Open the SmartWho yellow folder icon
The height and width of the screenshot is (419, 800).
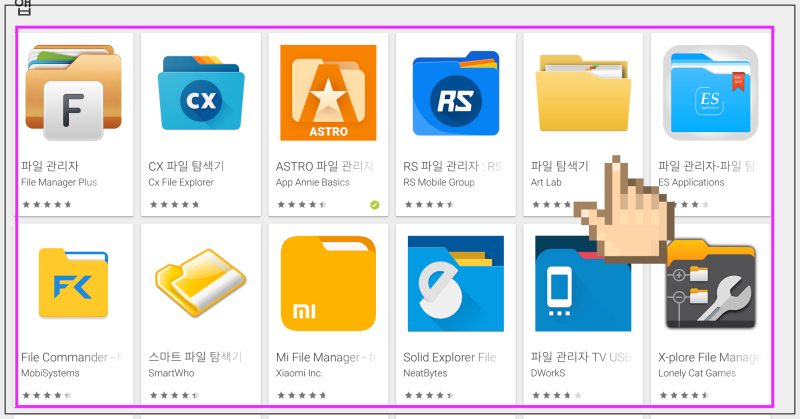tap(201, 282)
